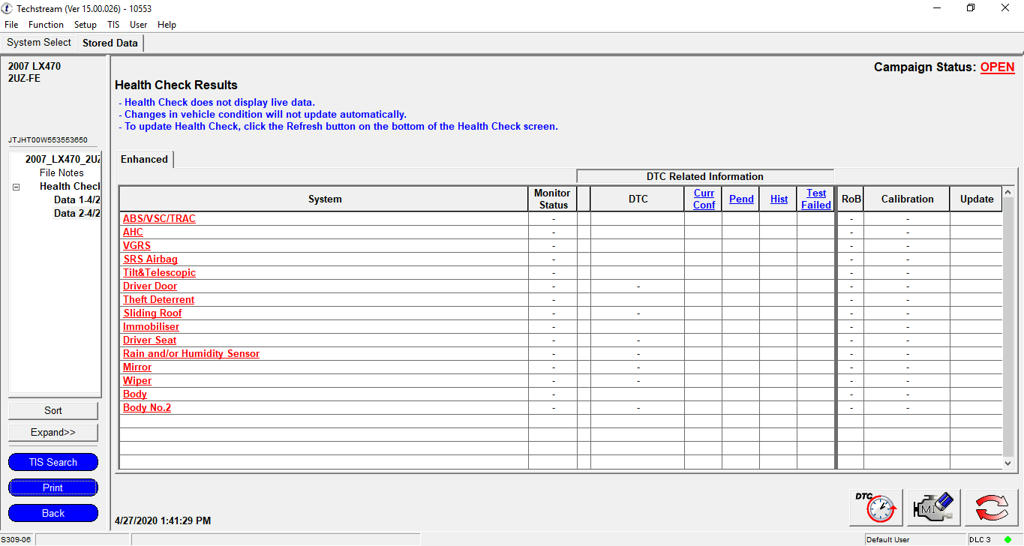Select the Health Check tree item

coord(70,187)
